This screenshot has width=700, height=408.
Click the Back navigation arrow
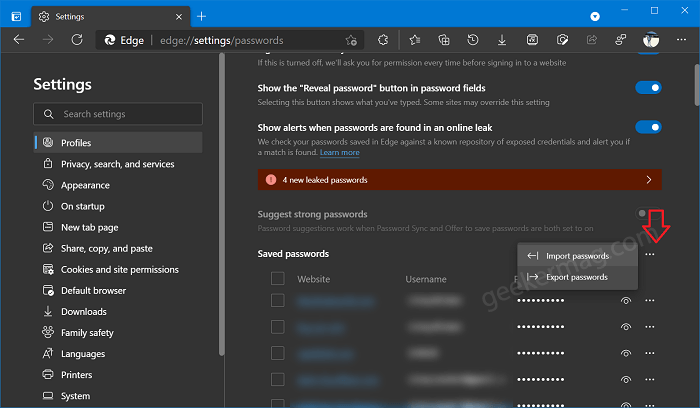19,40
